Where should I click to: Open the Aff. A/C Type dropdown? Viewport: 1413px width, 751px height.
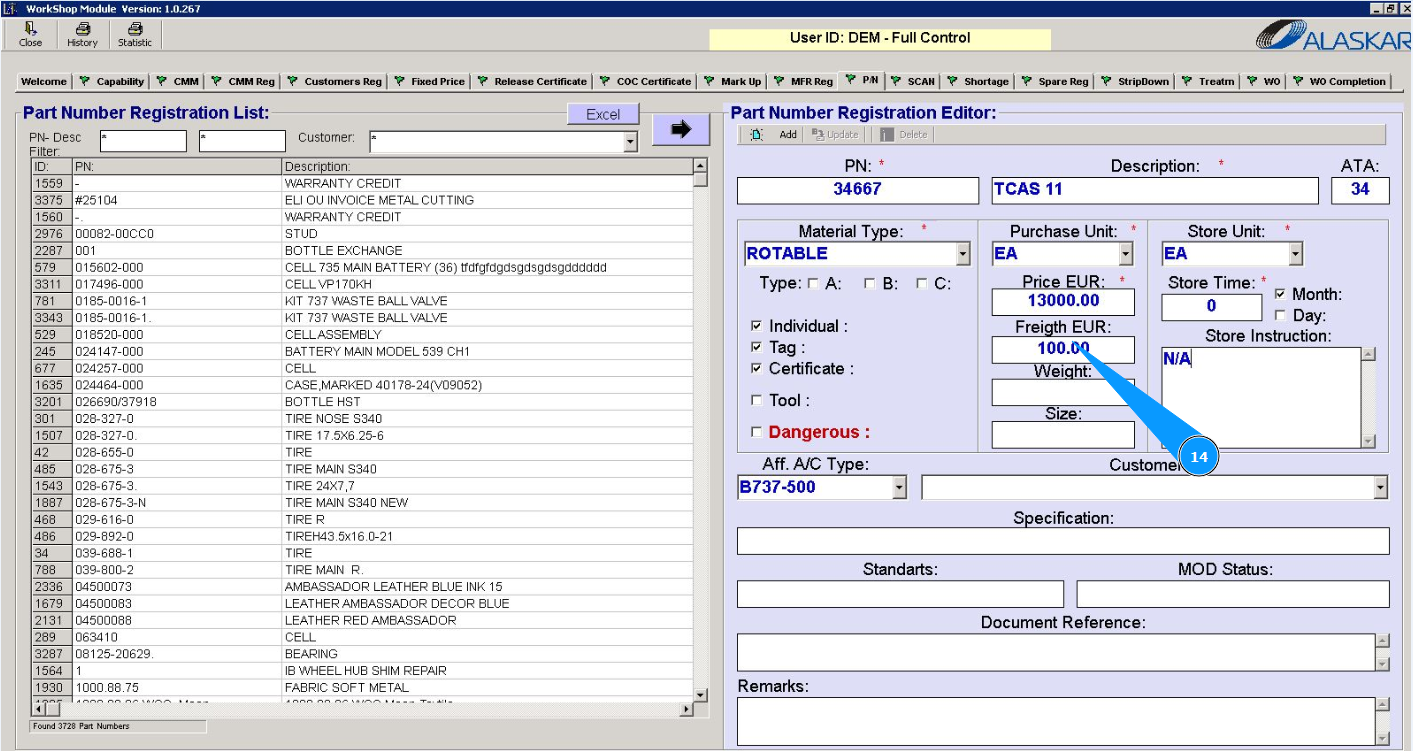(899, 488)
